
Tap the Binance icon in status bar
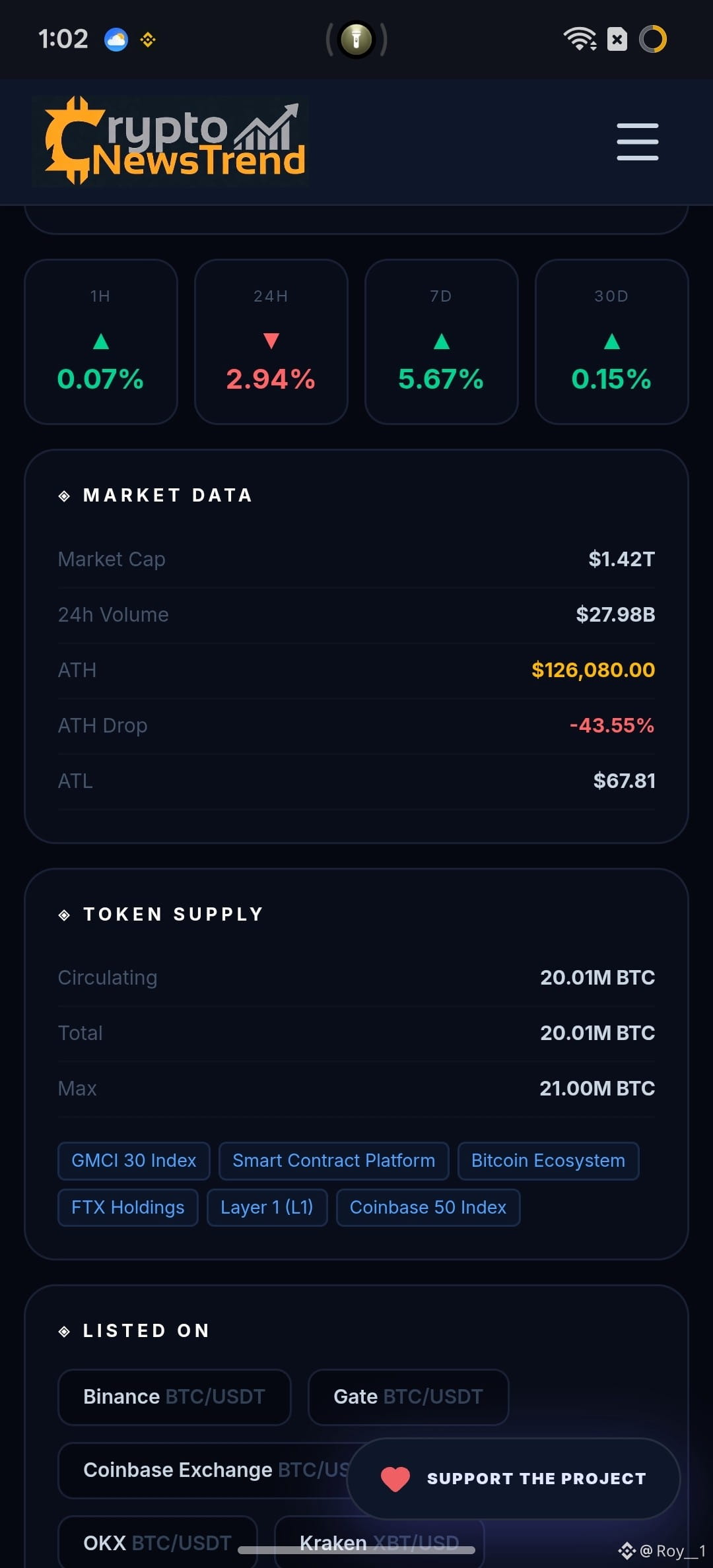(x=148, y=40)
